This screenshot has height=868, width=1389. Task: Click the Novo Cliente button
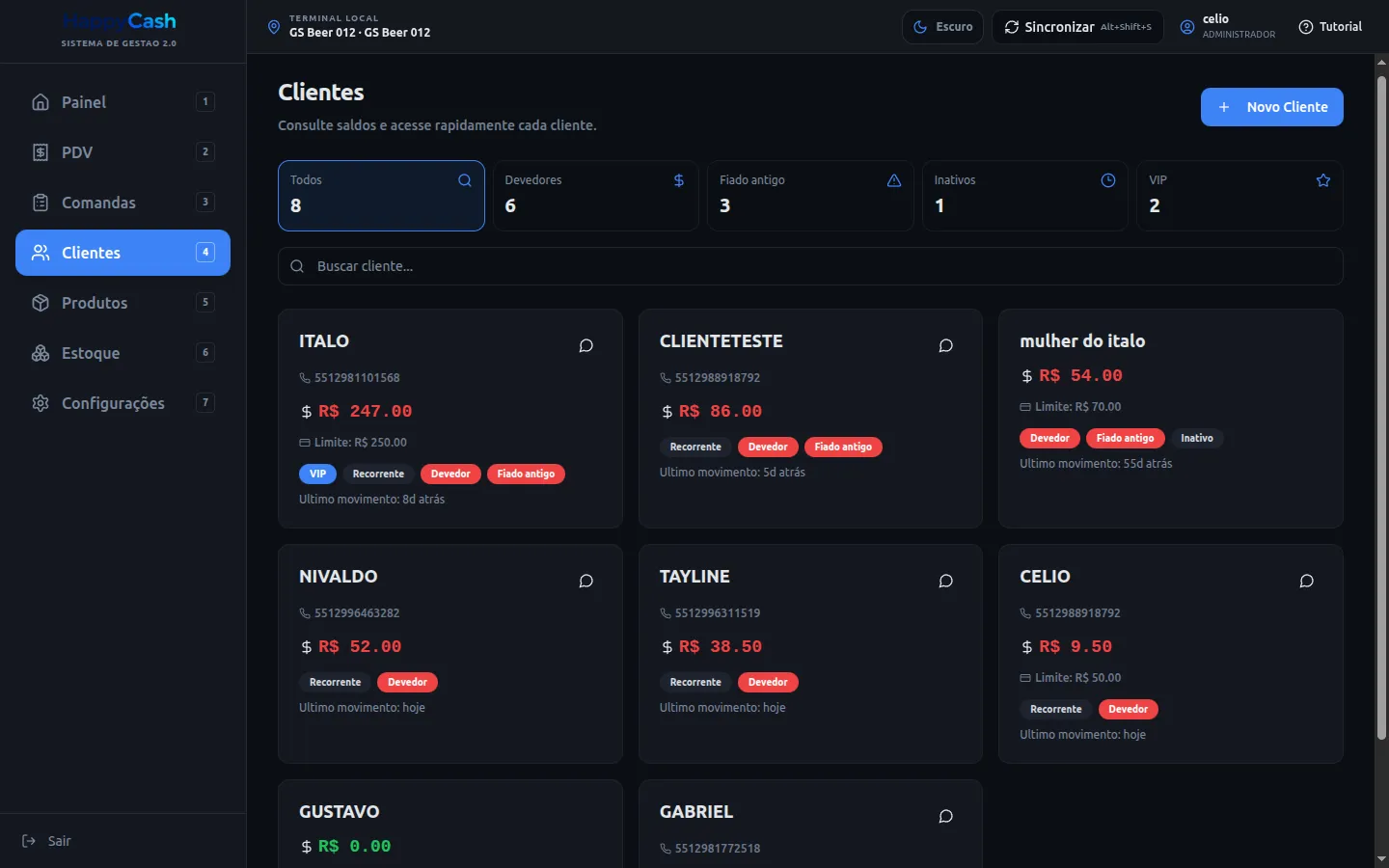1272,107
